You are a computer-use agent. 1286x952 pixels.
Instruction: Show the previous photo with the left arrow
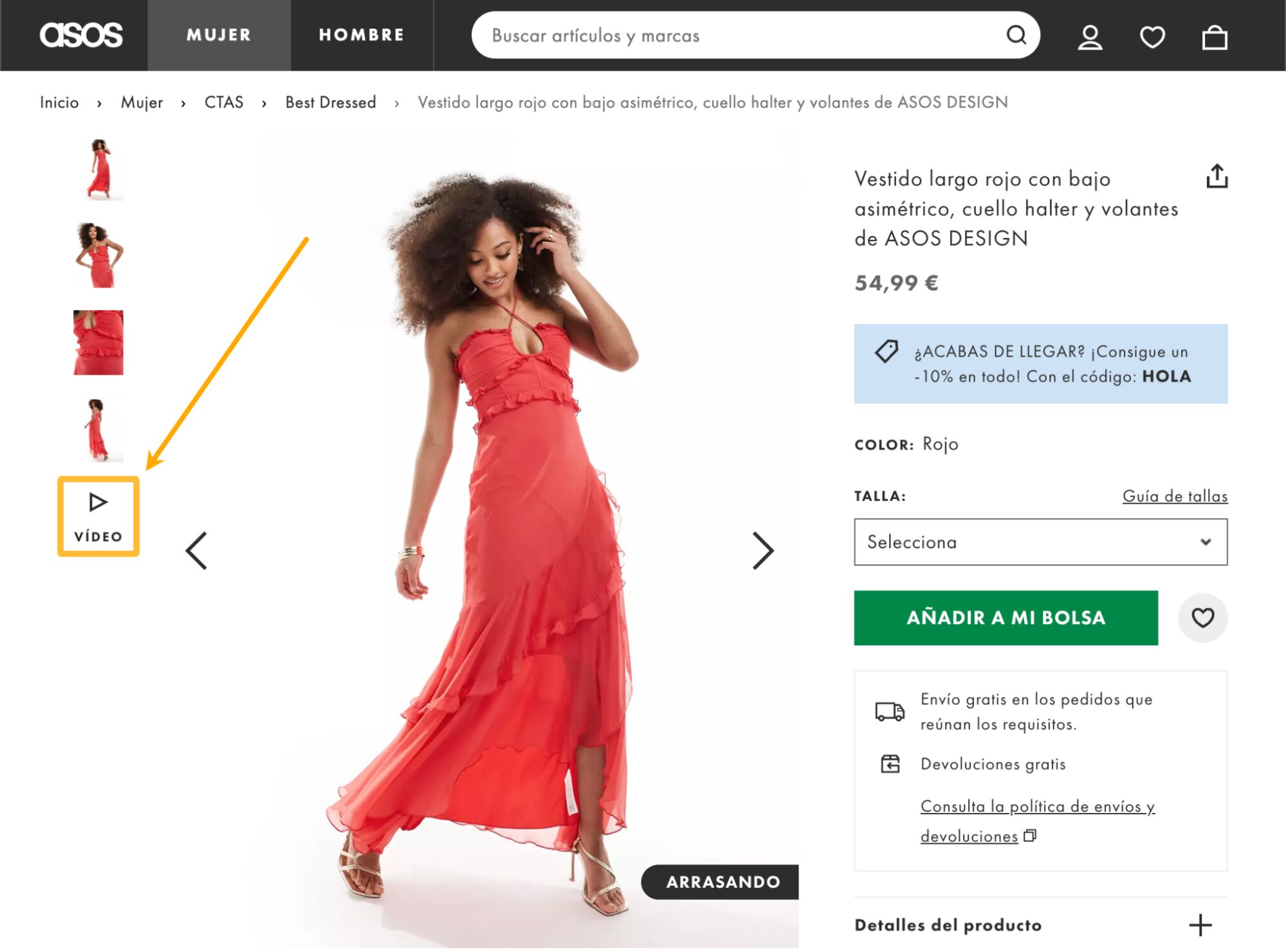(x=197, y=550)
